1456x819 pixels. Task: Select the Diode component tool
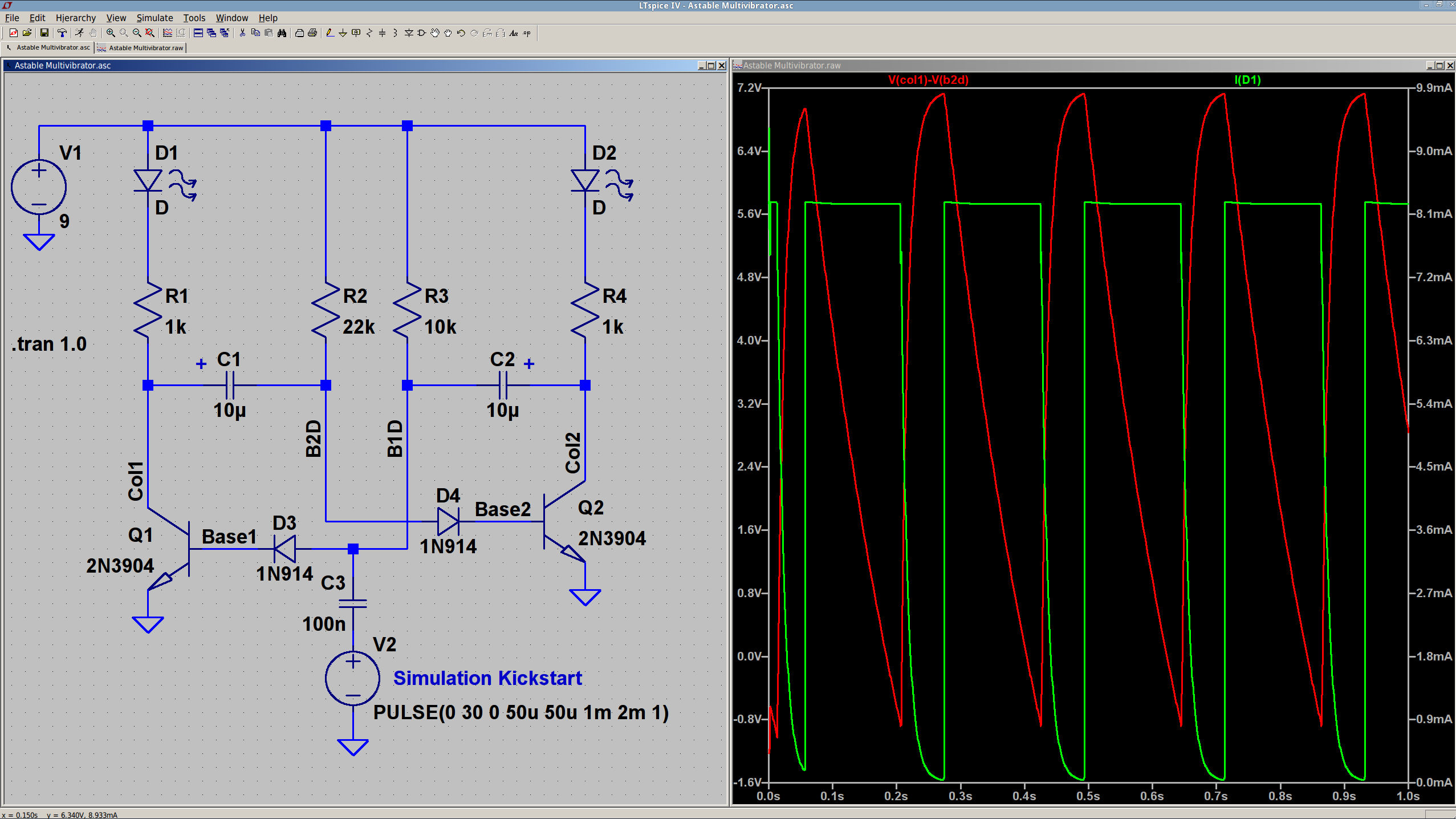[409, 33]
